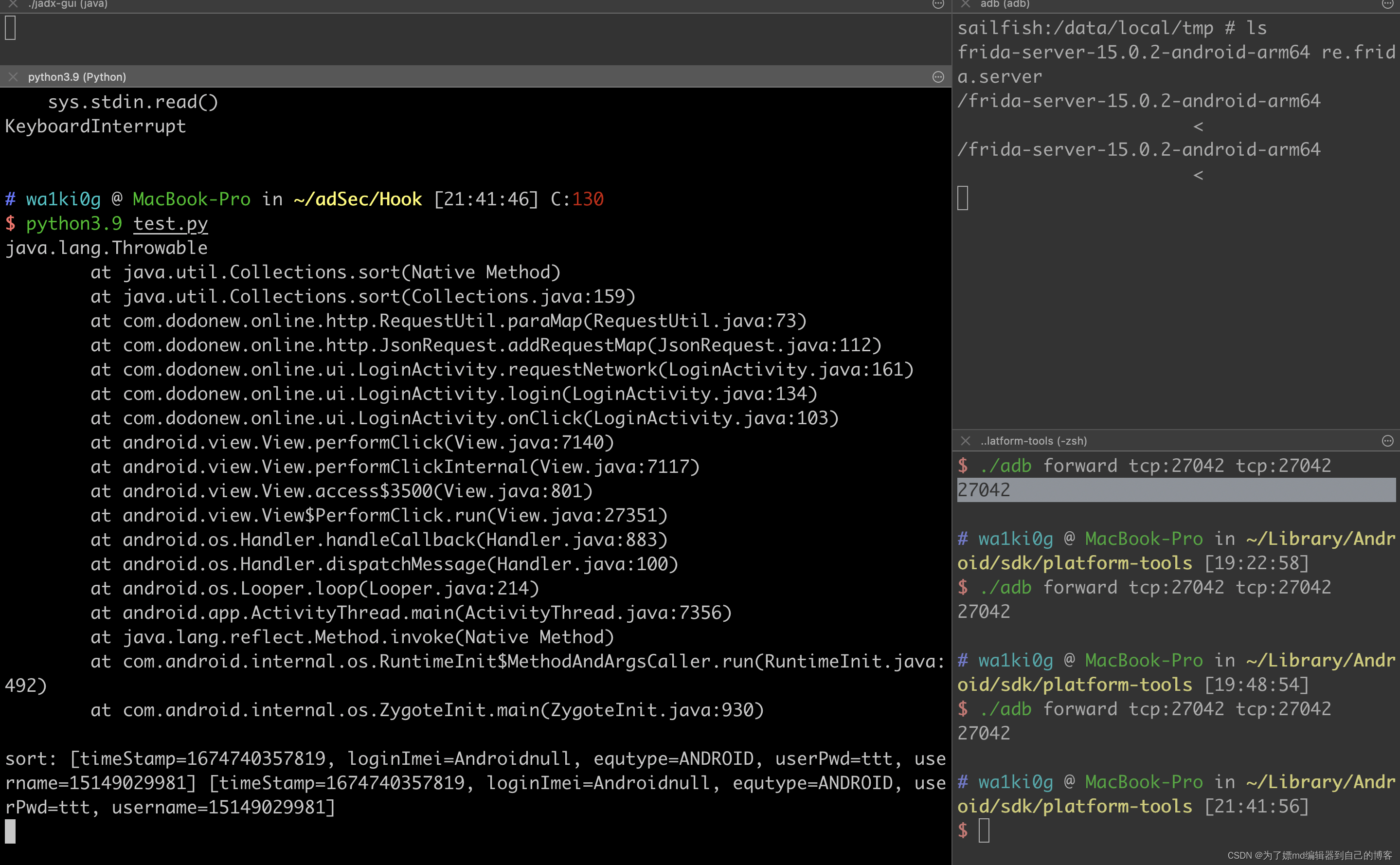Image resolution: width=1400 pixels, height=865 pixels.
Task: Open options menu of platform-tools zsh pane
Action: point(1387,440)
